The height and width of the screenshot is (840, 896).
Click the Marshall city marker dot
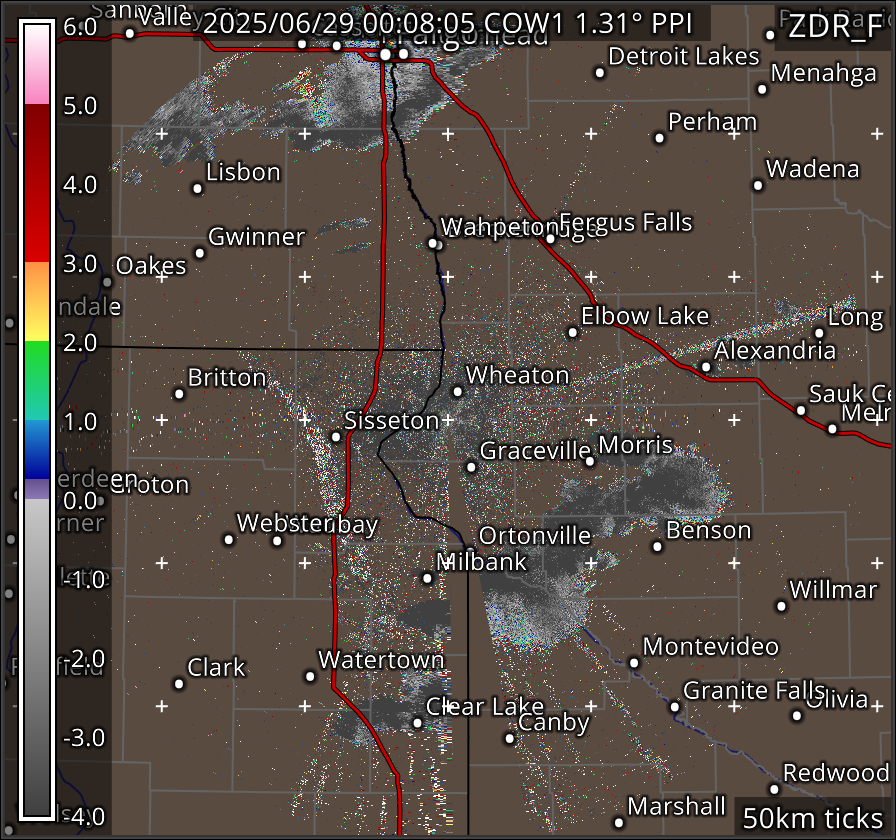tap(619, 822)
